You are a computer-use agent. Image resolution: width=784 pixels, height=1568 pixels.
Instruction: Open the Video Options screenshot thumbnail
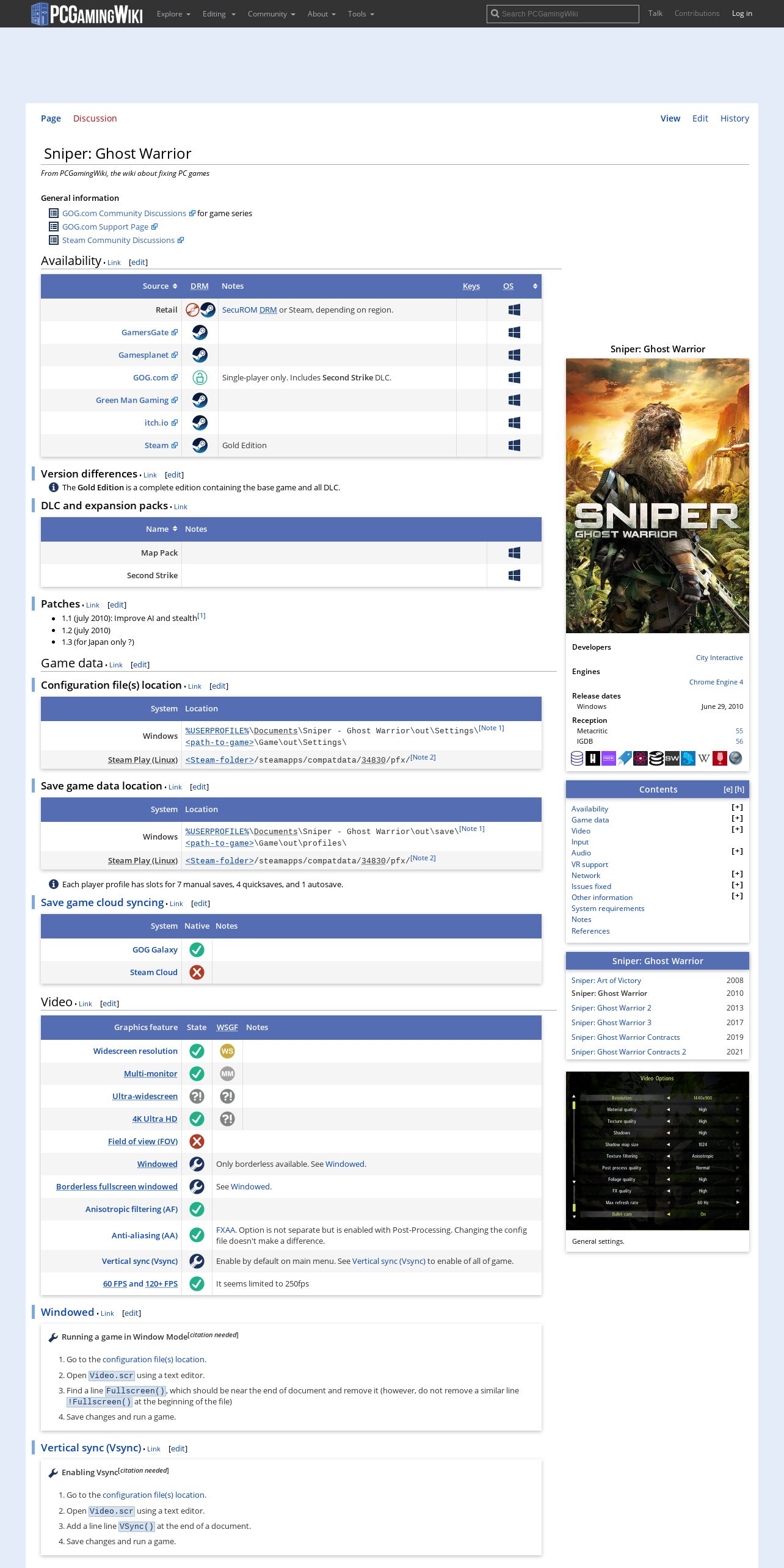(658, 1150)
